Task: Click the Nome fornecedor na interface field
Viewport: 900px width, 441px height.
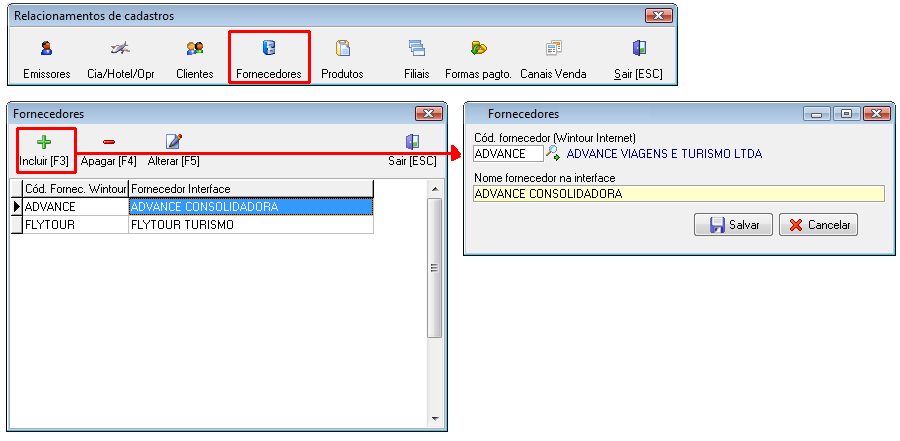Action: (678, 194)
